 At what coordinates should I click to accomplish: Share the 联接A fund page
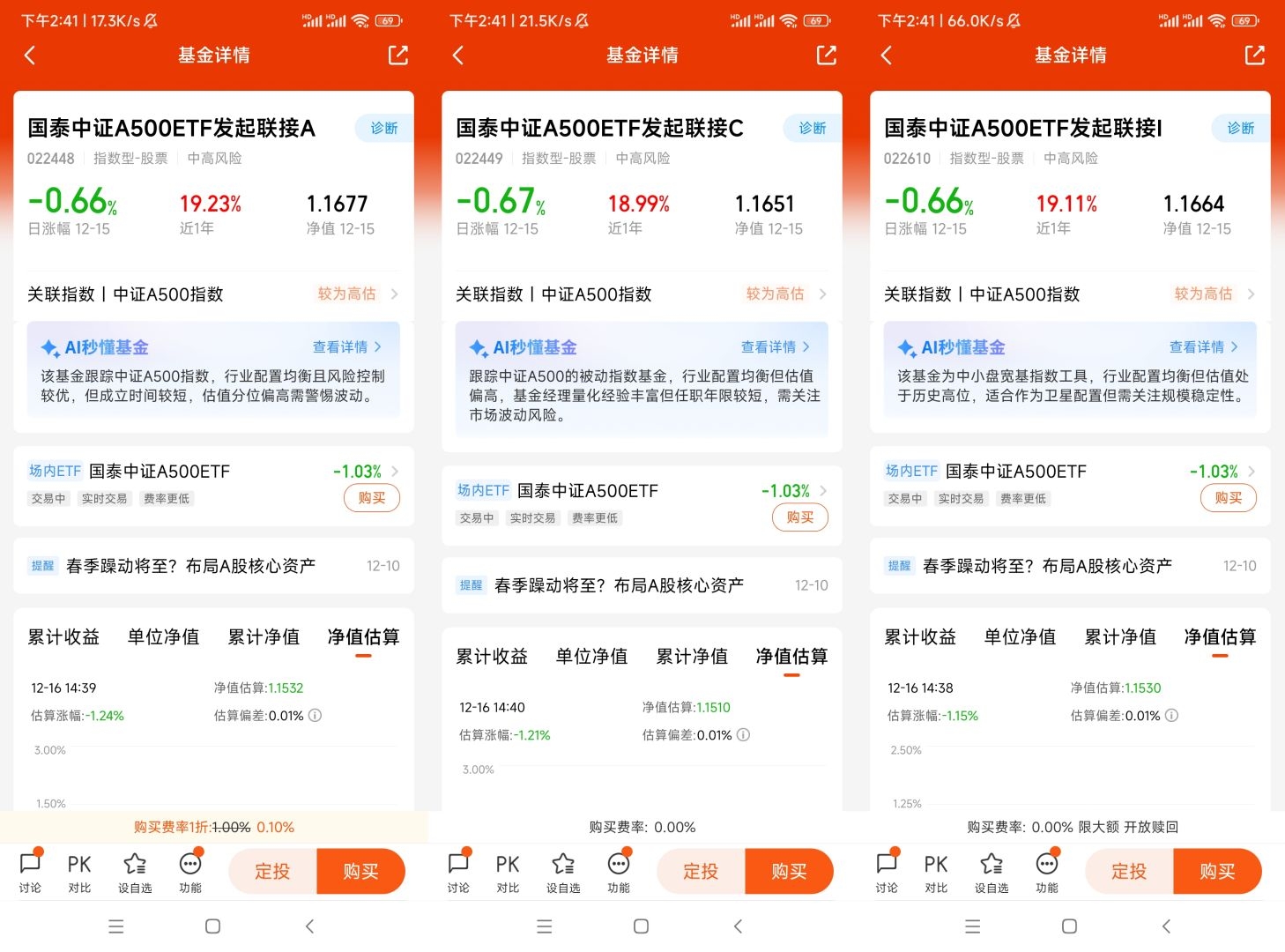(x=398, y=56)
